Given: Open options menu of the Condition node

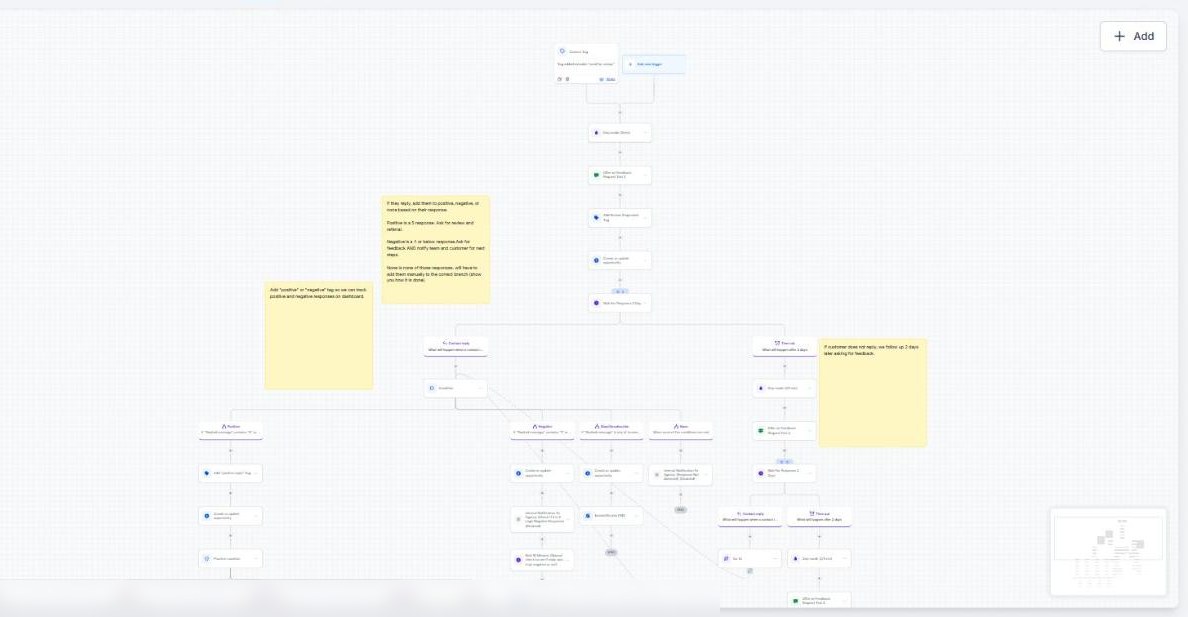Looking at the screenshot, I should coord(481,388).
